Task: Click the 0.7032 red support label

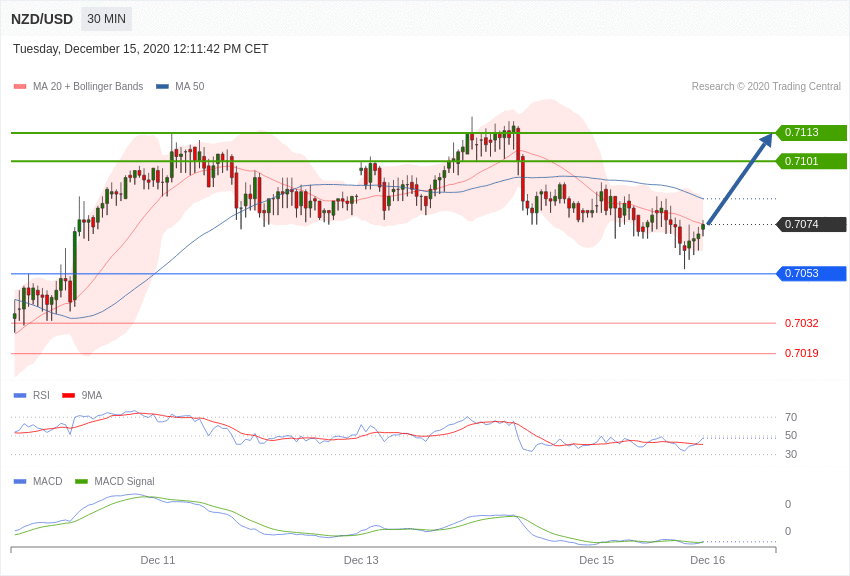Action: tap(801, 323)
